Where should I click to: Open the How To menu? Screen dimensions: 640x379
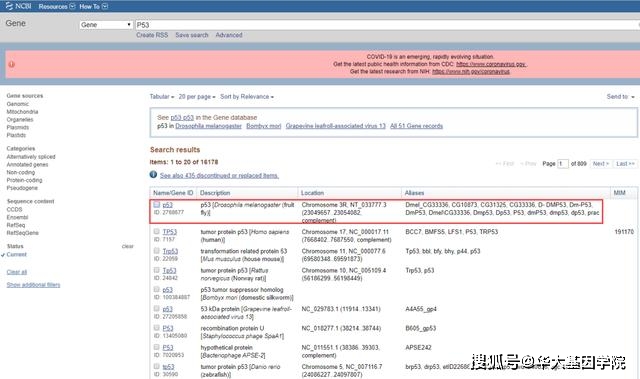(93, 6)
